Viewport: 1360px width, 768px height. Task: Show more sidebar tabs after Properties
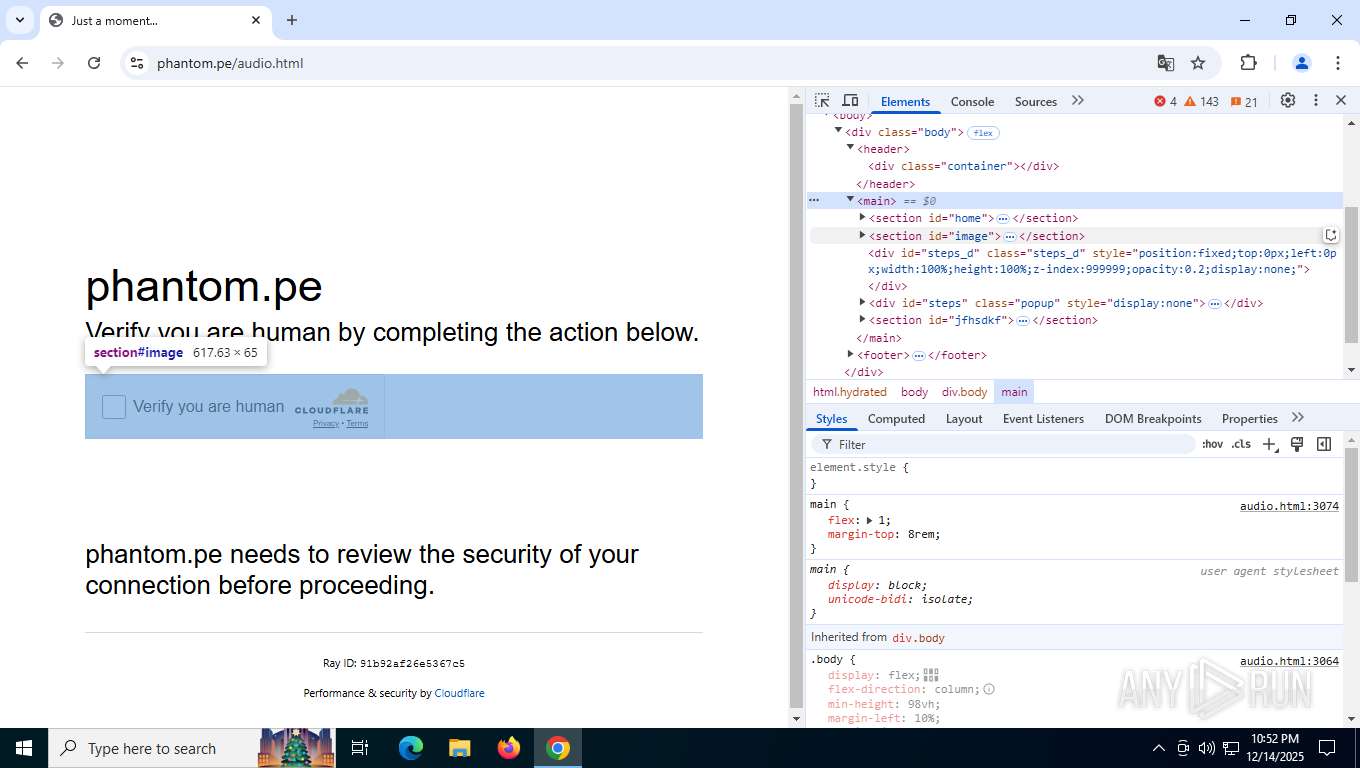coord(1298,418)
